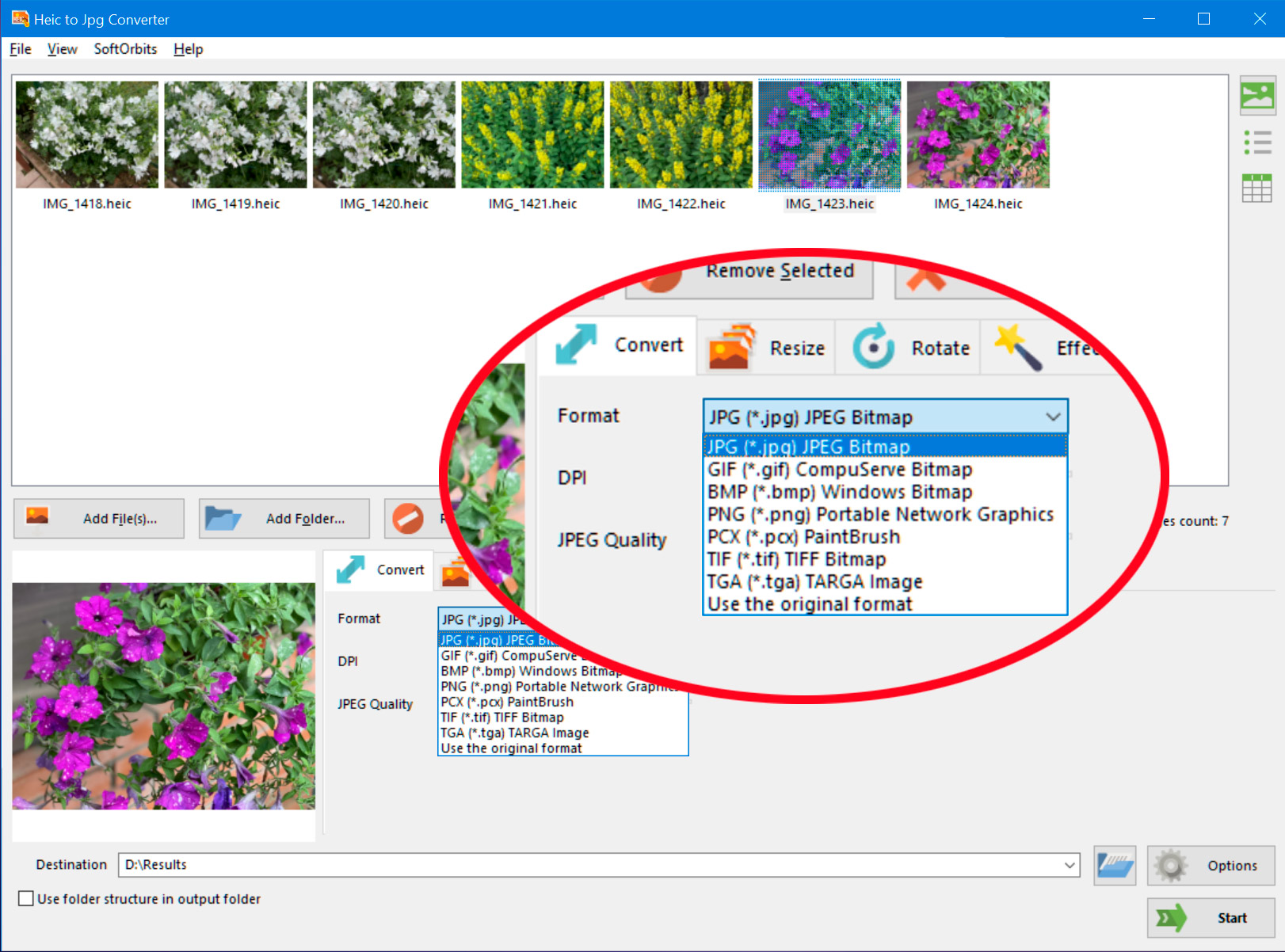Switch to list view mode
Screen dimensions: 1285x952
pyautogui.click(x=1259, y=141)
